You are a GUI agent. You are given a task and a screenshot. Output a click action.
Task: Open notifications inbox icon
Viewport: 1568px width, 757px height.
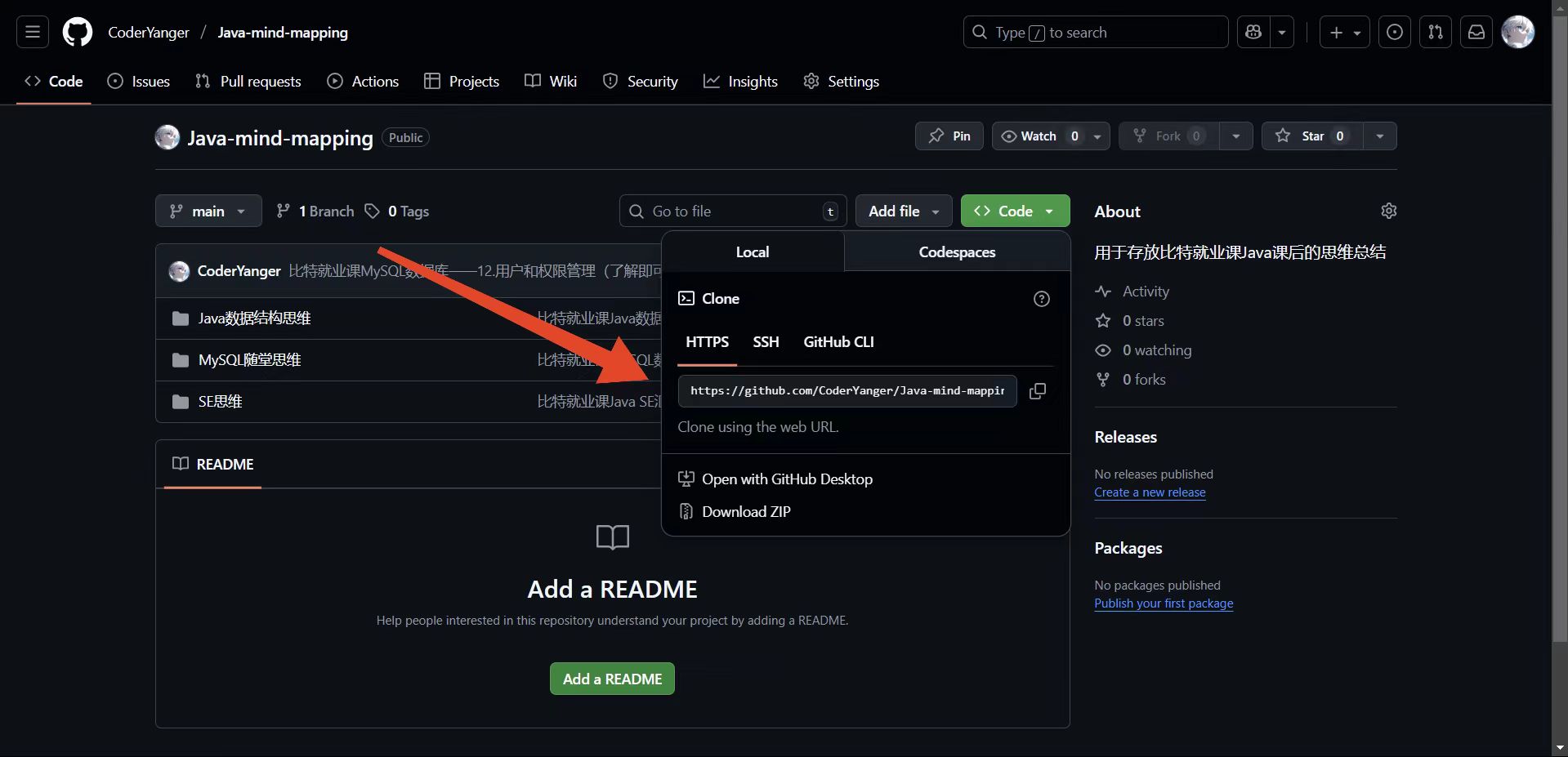1476,32
